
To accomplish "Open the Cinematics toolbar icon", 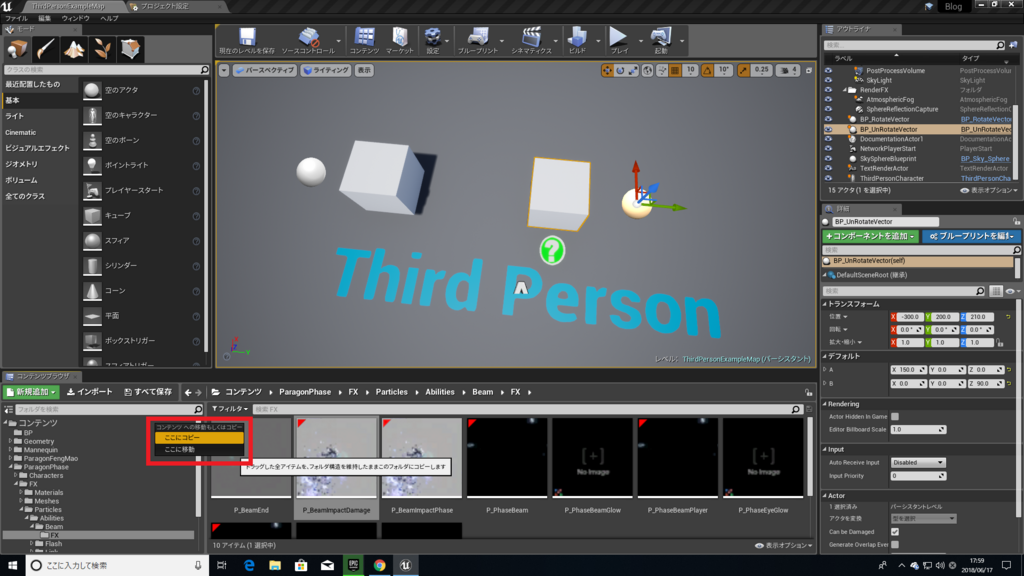I will tap(531, 41).
